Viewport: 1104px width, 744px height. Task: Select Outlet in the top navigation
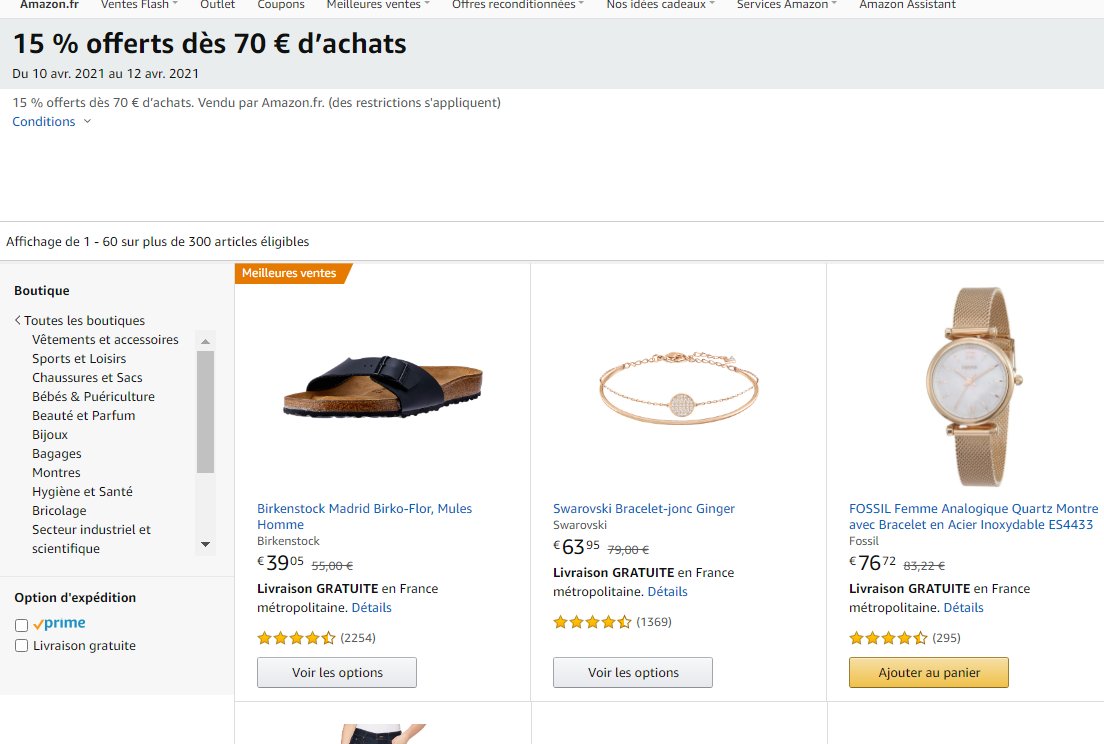click(x=217, y=5)
